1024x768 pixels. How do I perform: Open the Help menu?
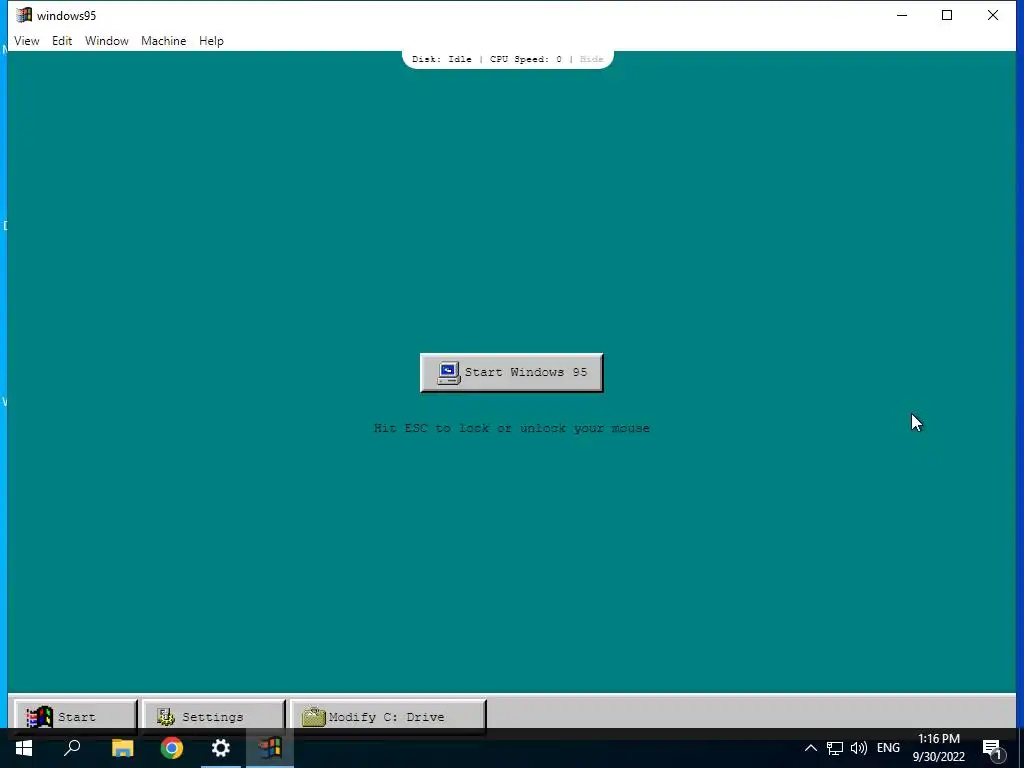click(x=211, y=40)
